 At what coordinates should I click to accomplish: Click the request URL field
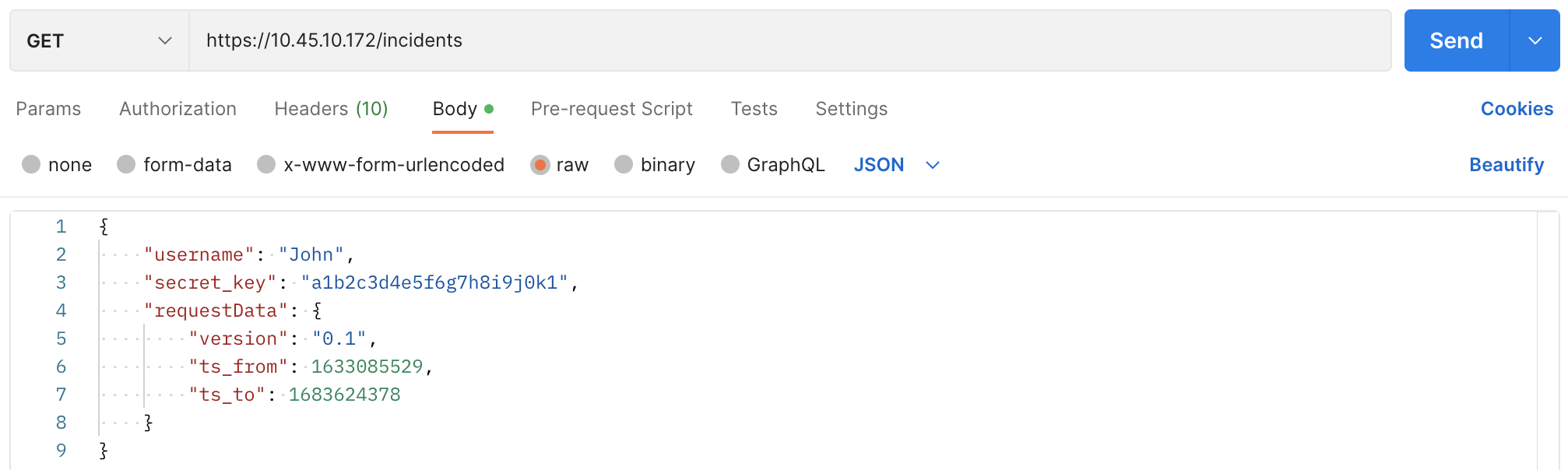point(789,40)
